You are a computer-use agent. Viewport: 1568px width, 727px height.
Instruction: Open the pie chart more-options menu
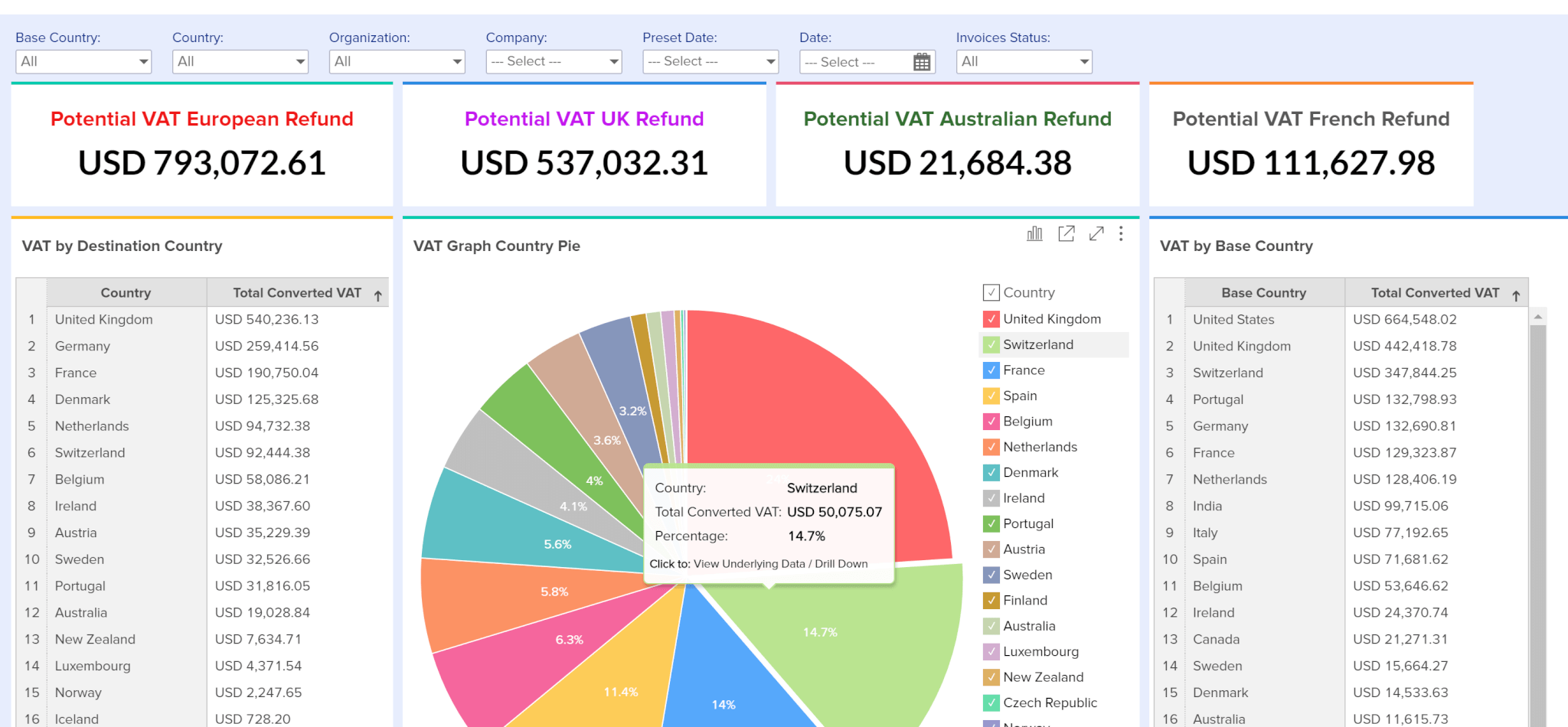(x=1121, y=233)
